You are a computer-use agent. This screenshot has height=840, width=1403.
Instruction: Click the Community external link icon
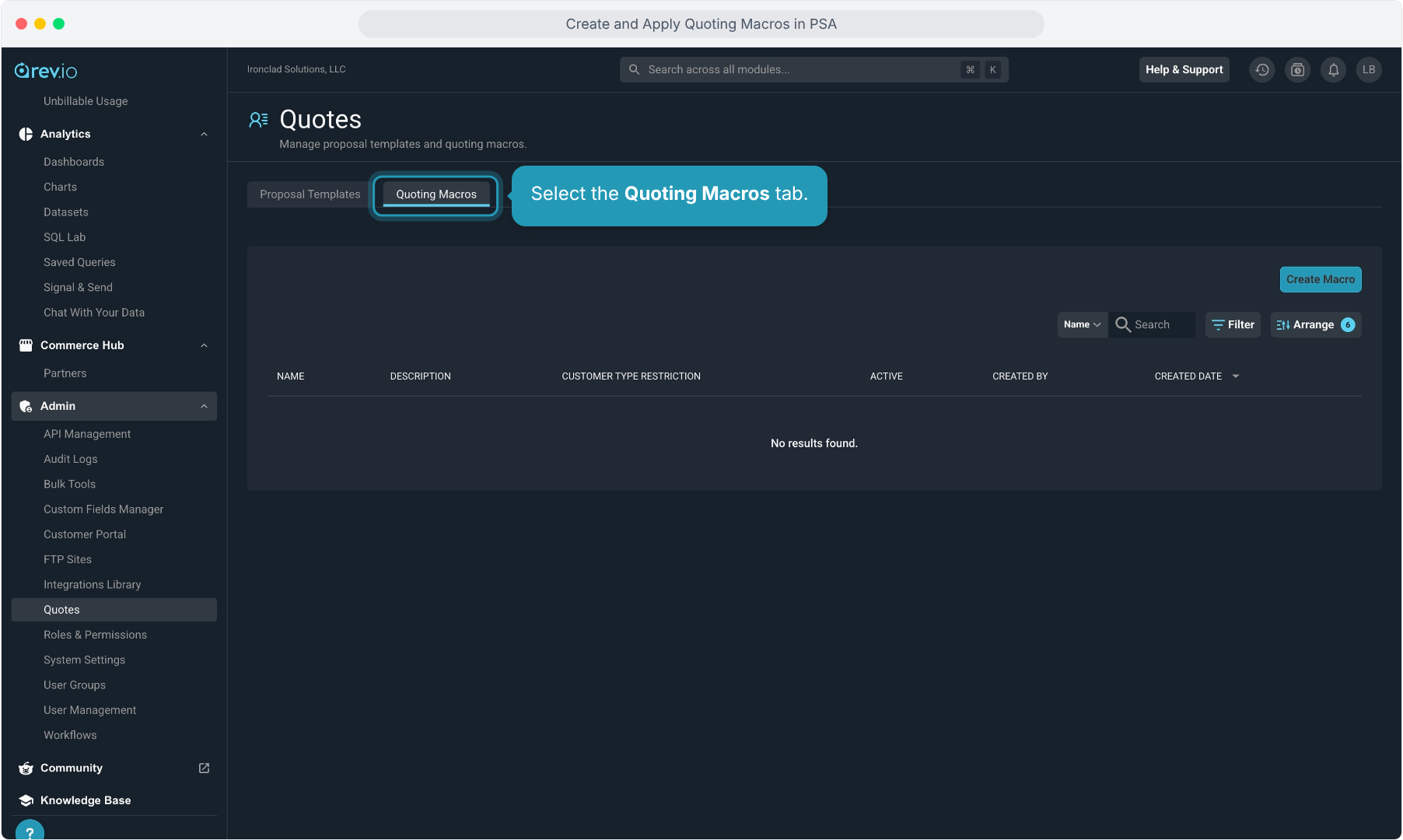pyautogui.click(x=204, y=768)
